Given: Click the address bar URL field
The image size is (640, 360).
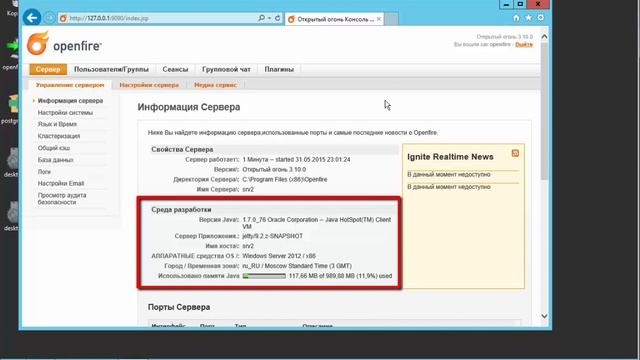Looking at the screenshot, I should (x=157, y=18).
